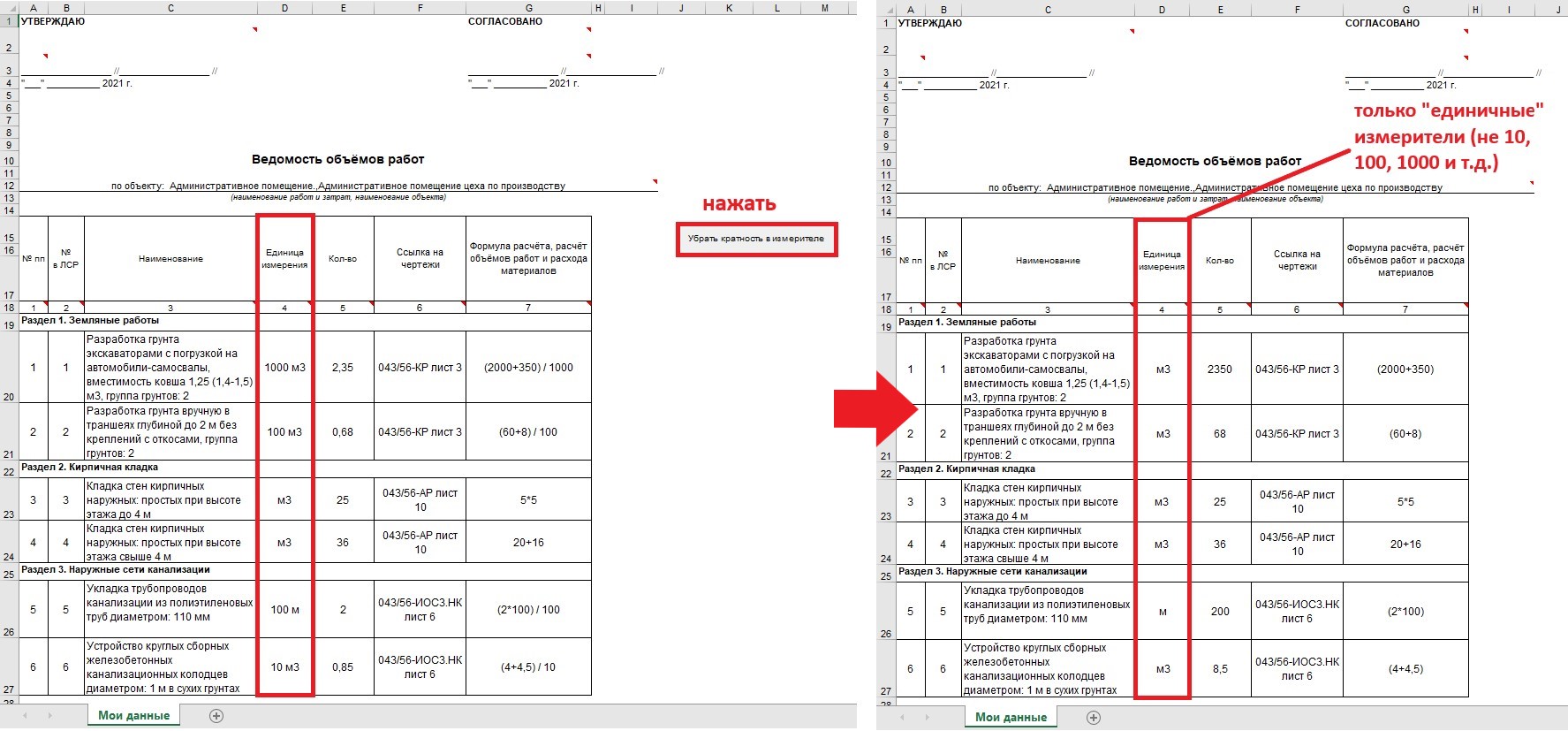The width and height of the screenshot is (1568, 731).
Task: Open the 'Мои данные' tab in right workbook
Action: 1011,718
